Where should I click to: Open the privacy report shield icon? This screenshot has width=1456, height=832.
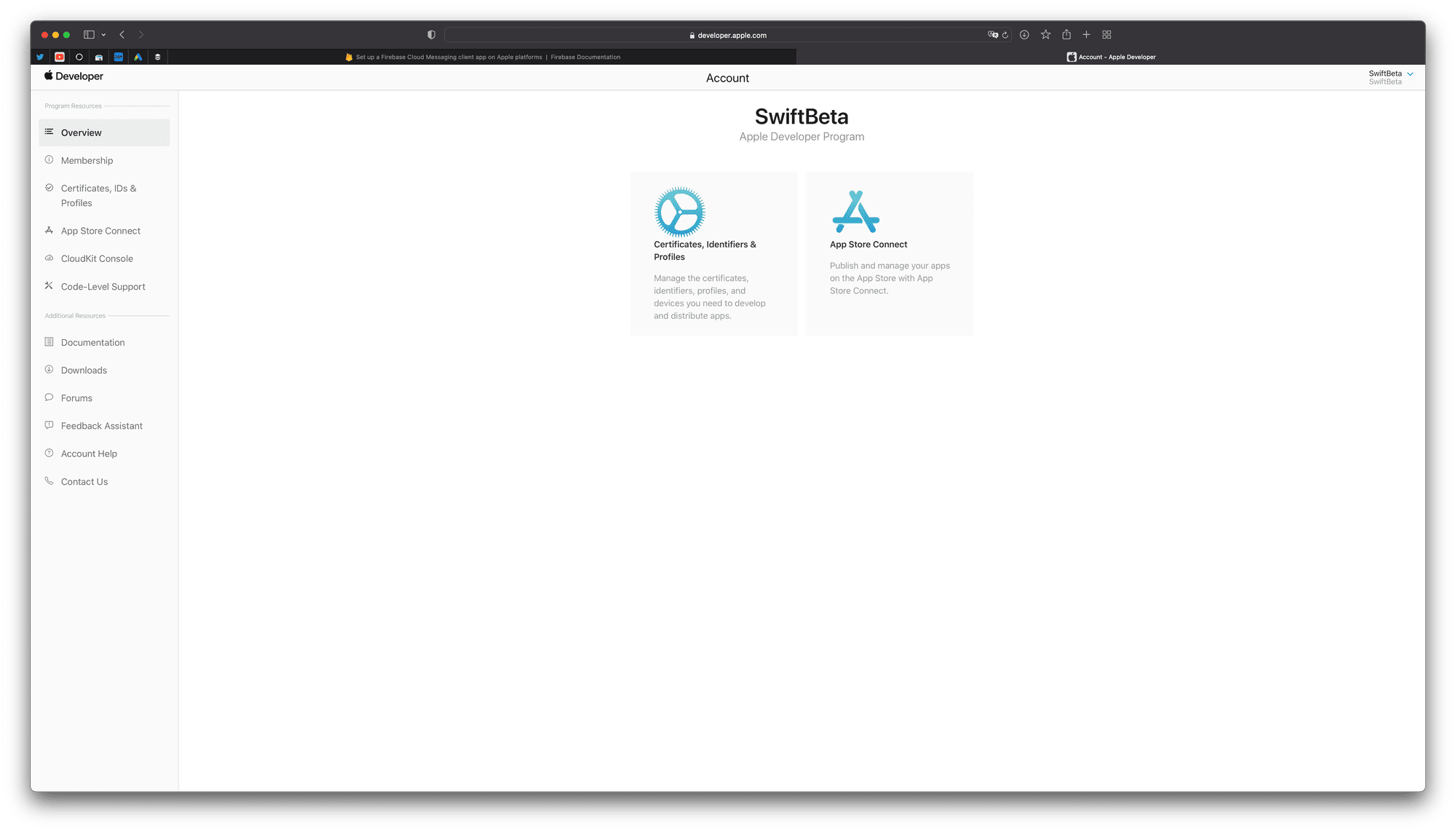pyautogui.click(x=431, y=35)
